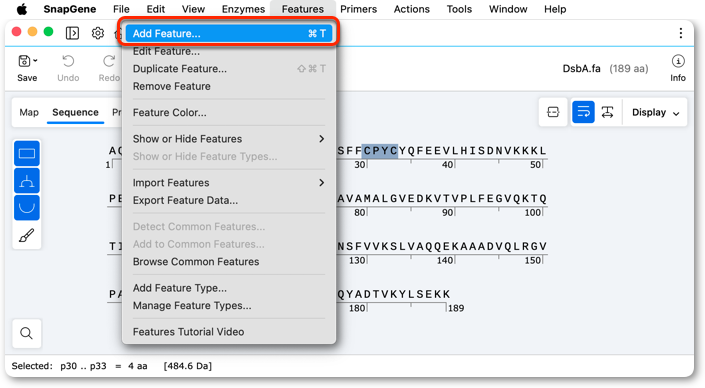Open Features Tutorial Video entry
The width and height of the screenshot is (705, 388).
click(228, 332)
